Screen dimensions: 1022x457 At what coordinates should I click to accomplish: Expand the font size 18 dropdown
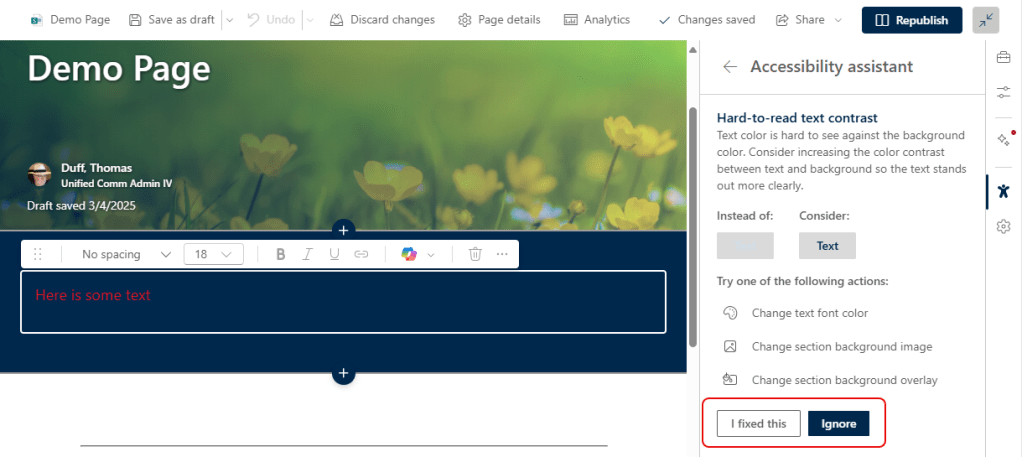click(x=213, y=254)
